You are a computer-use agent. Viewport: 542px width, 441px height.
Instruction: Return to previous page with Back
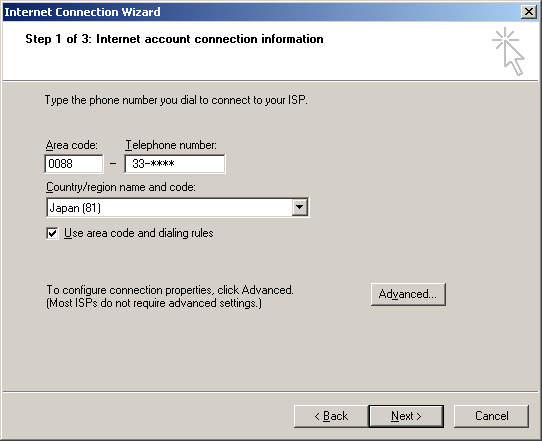(331, 416)
